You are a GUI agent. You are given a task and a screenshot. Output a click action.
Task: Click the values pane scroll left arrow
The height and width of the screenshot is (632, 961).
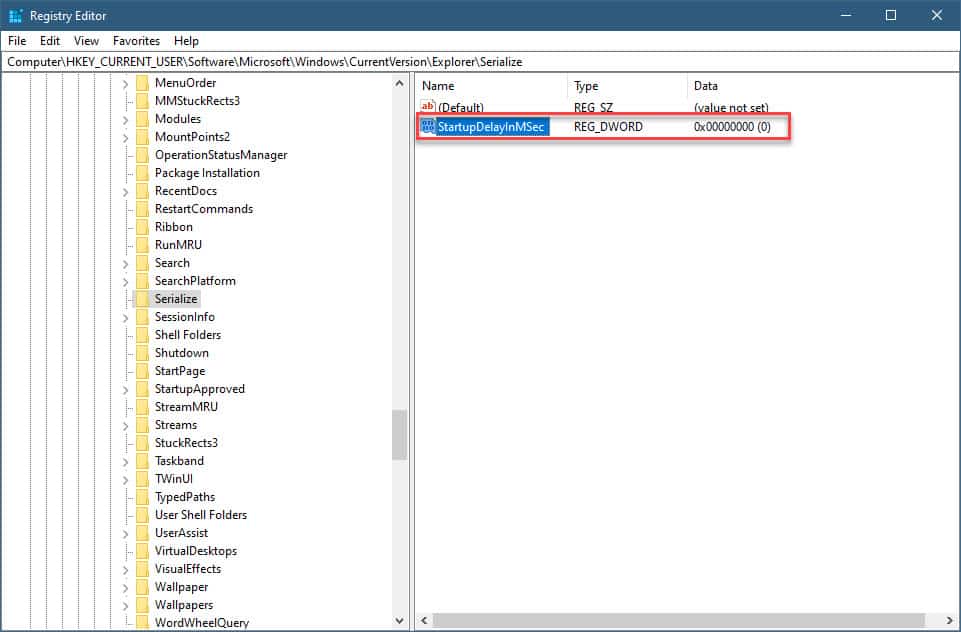[x=424, y=620]
